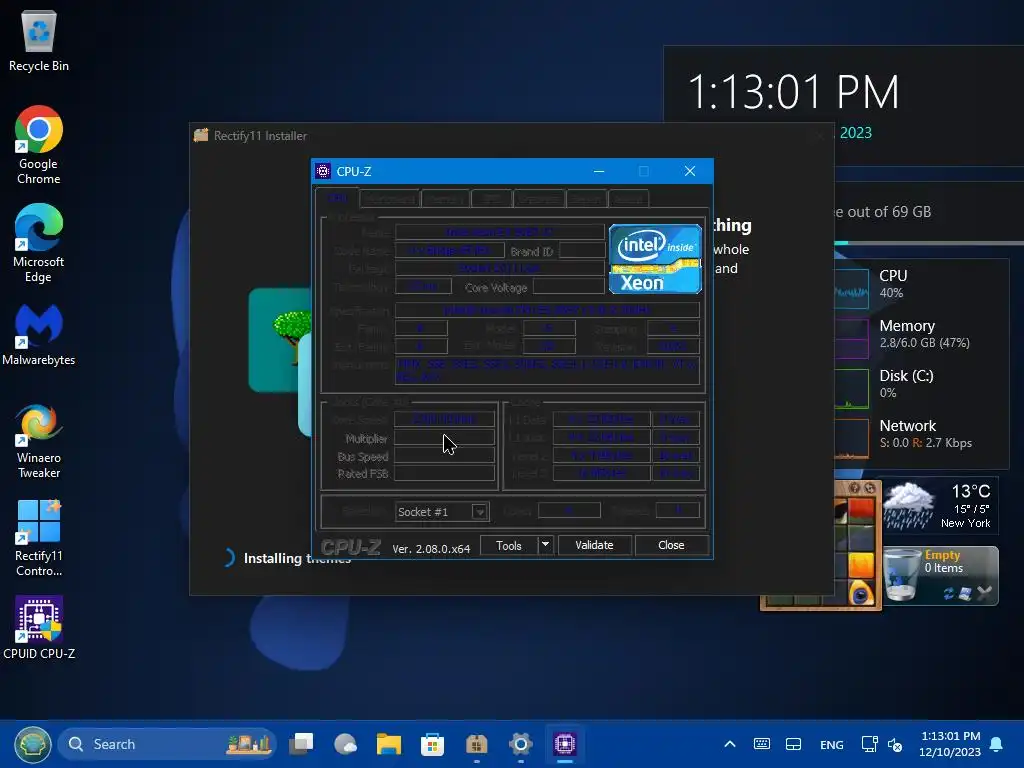Open Settings gear on the taskbar
1024x768 pixels.
point(520,744)
